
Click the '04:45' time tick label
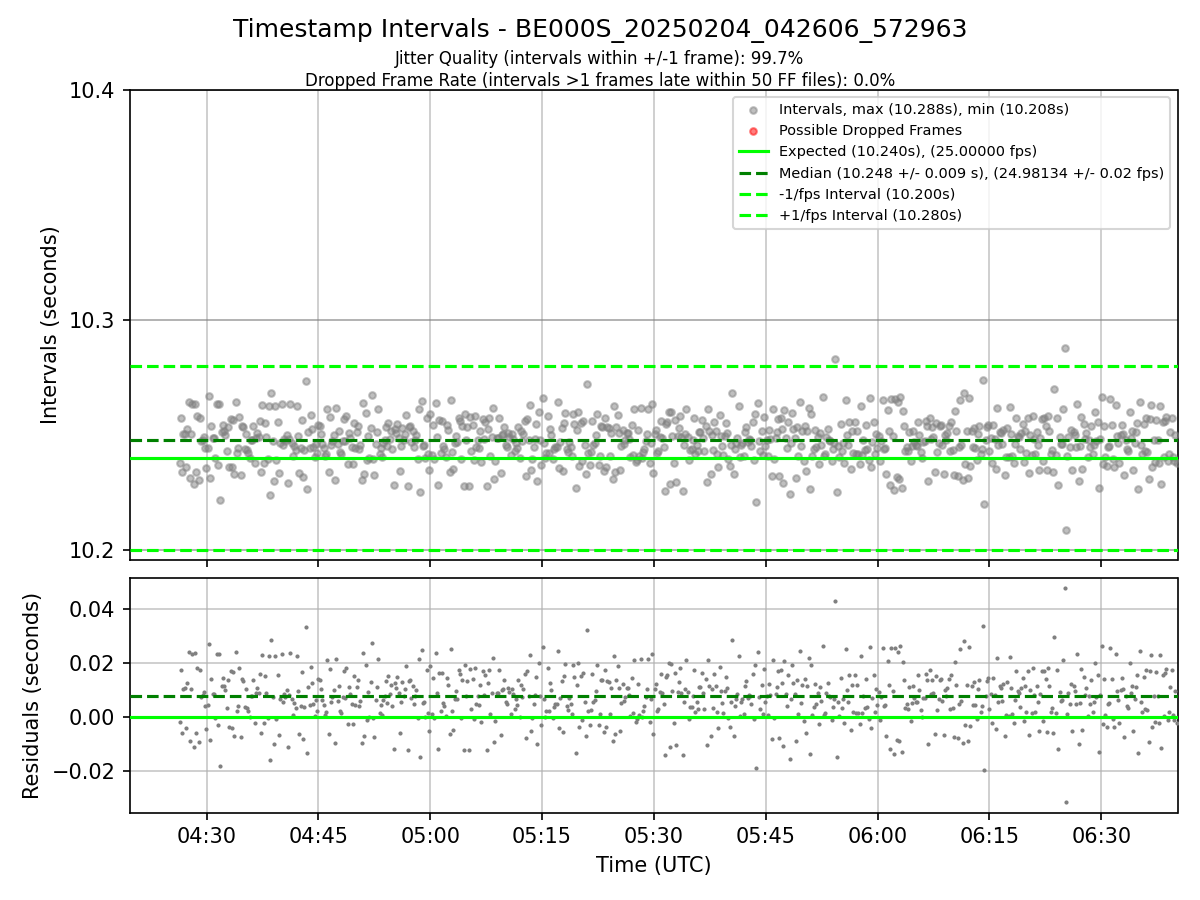tap(319, 834)
